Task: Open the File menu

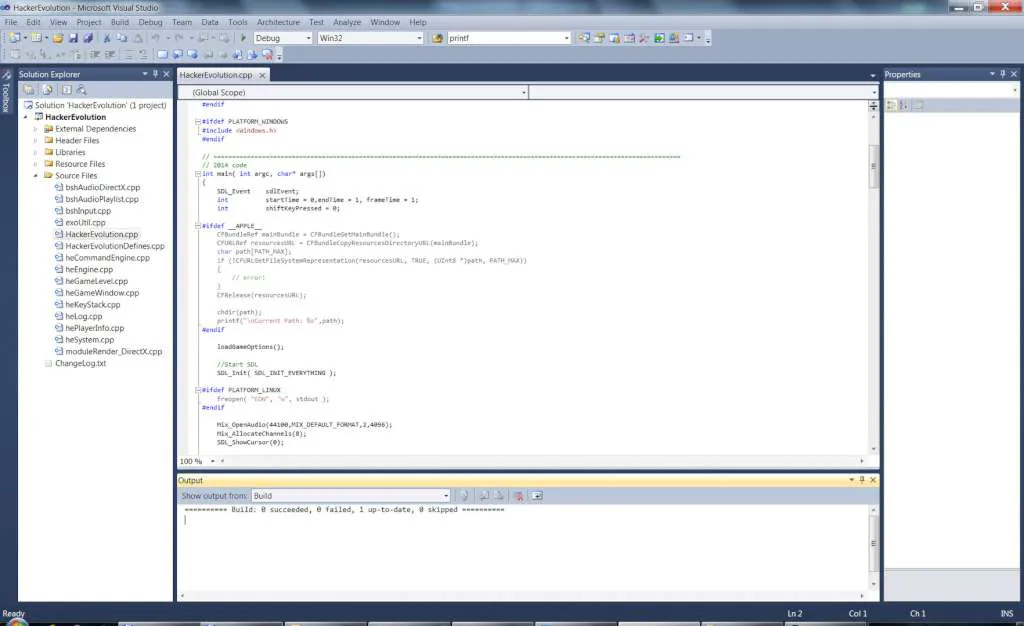Action: [x=11, y=22]
